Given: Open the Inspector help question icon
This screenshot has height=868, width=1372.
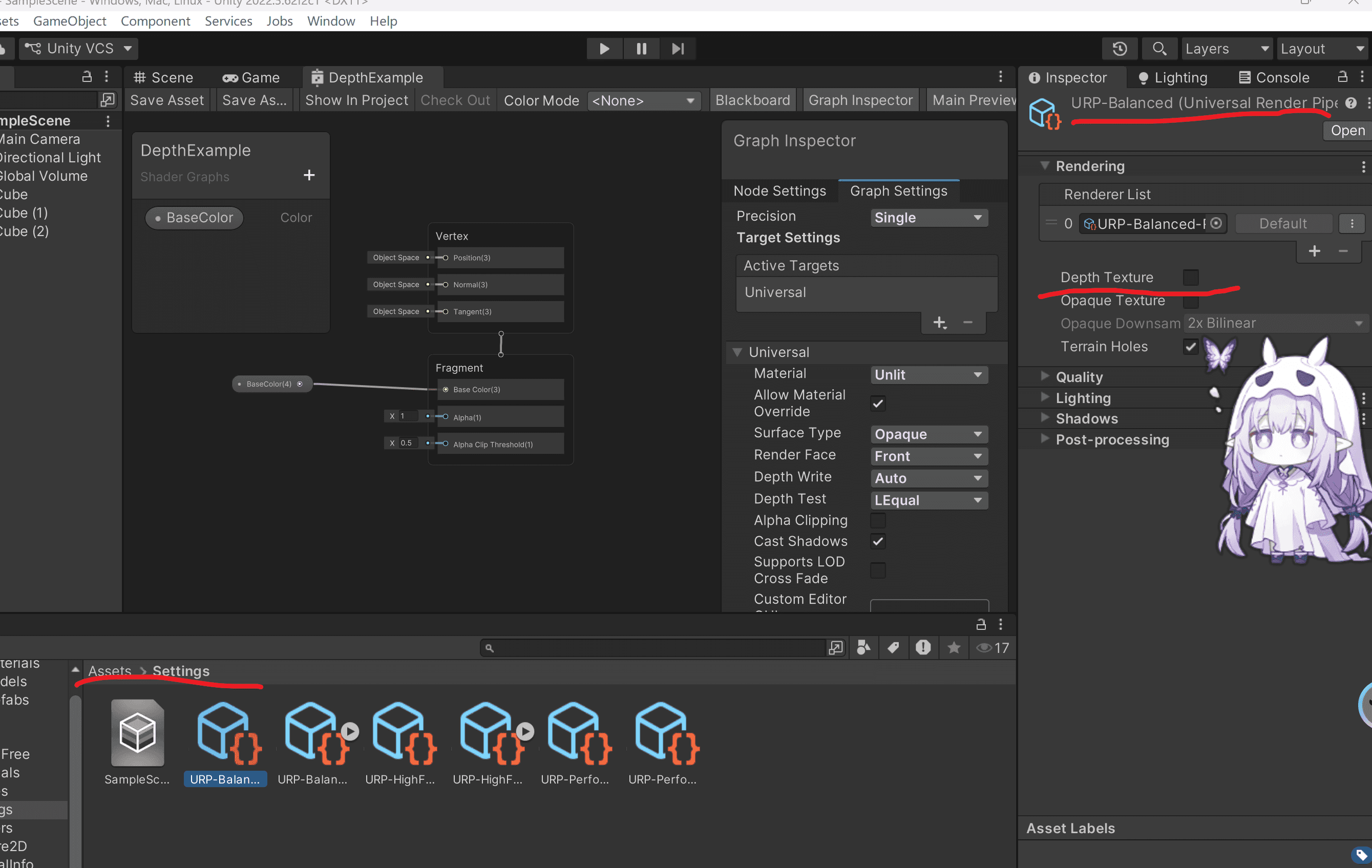Looking at the screenshot, I should click(1351, 103).
